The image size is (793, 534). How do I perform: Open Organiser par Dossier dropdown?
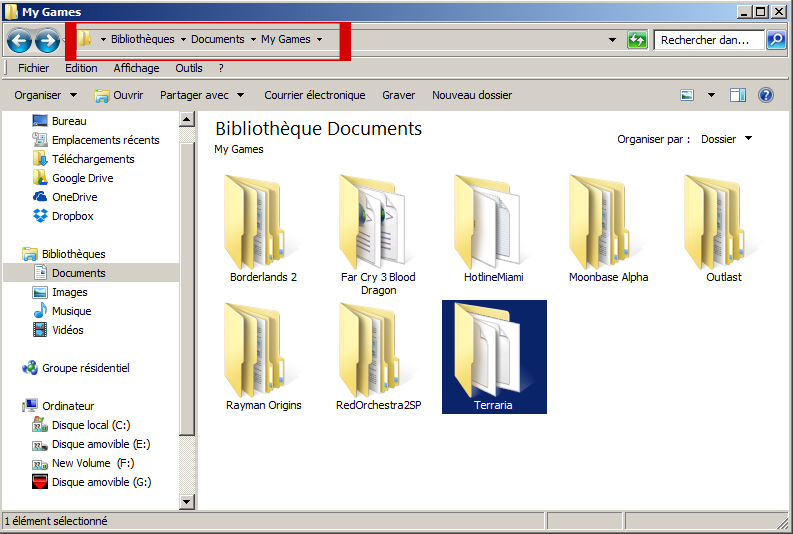[727, 139]
